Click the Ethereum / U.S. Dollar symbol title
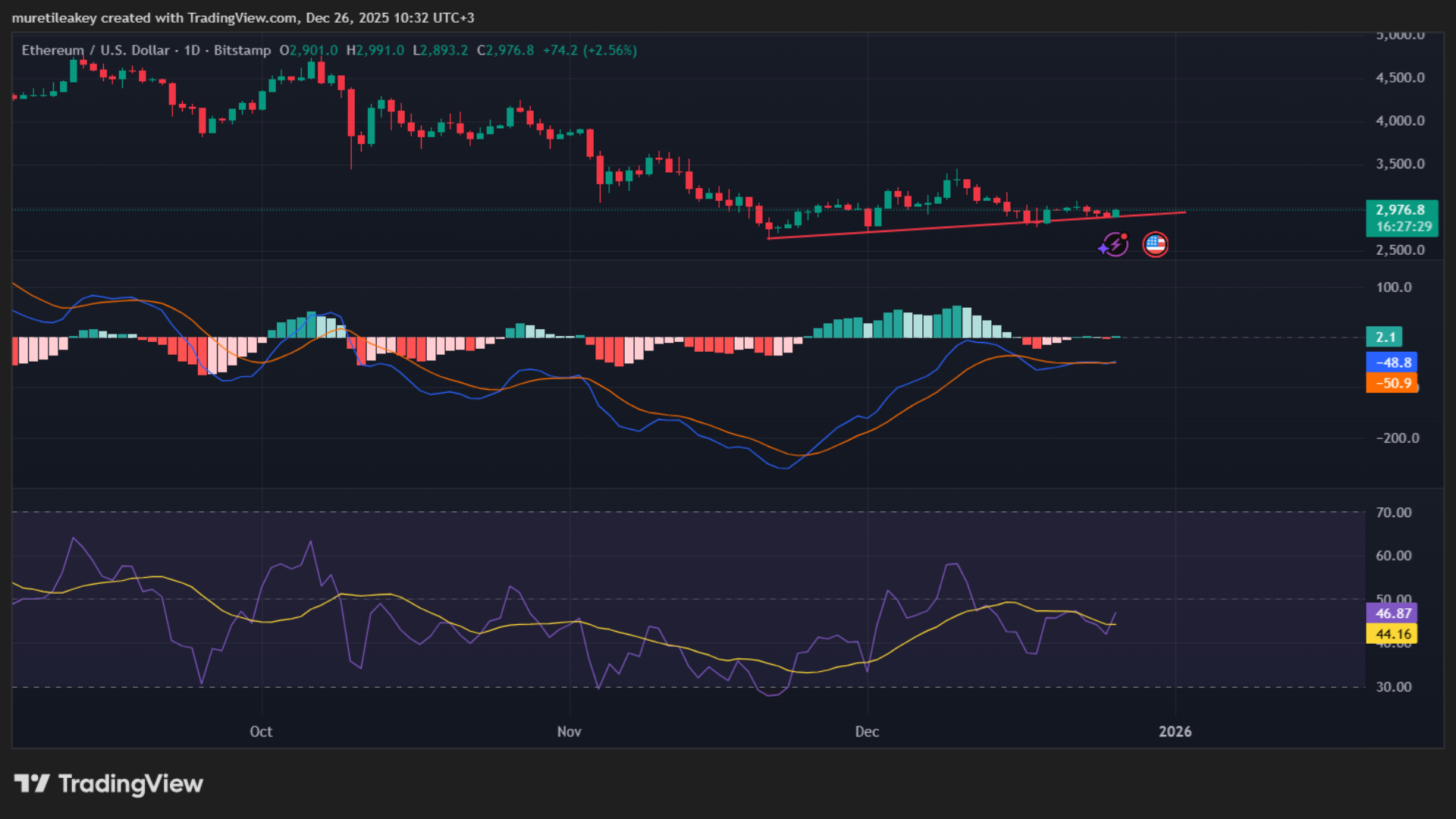1456x819 pixels. coord(96,50)
